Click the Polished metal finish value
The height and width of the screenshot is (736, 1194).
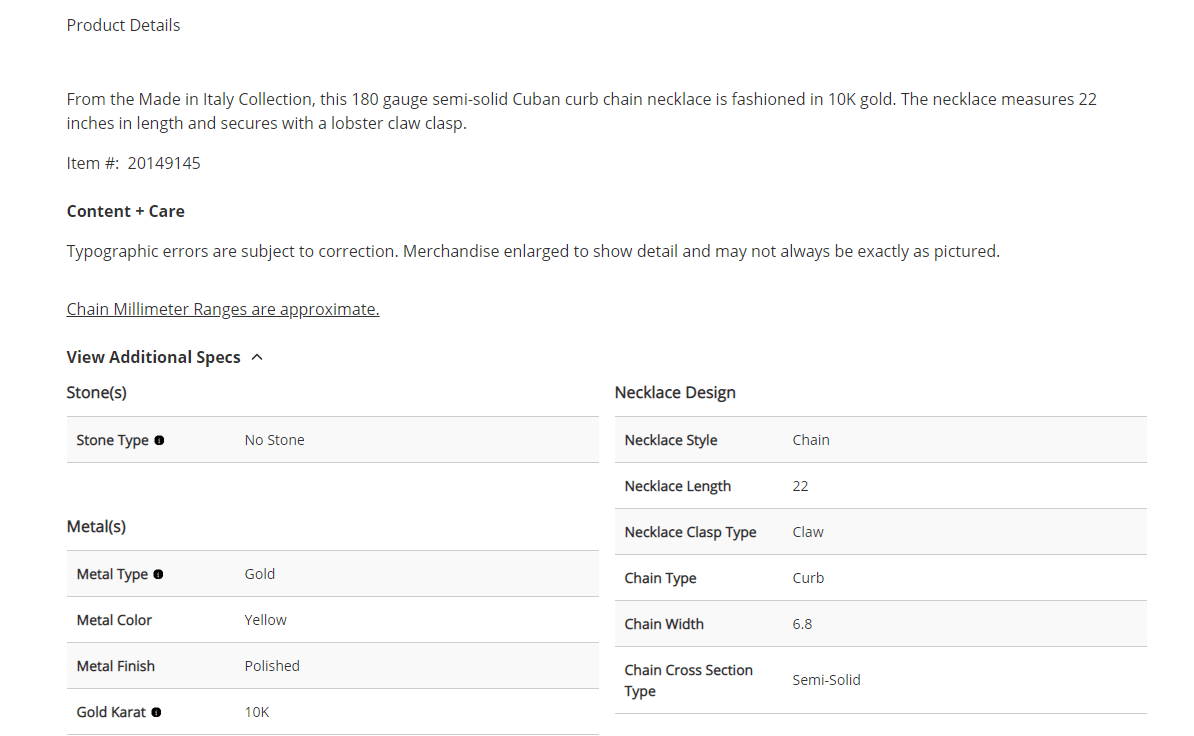[272, 666]
